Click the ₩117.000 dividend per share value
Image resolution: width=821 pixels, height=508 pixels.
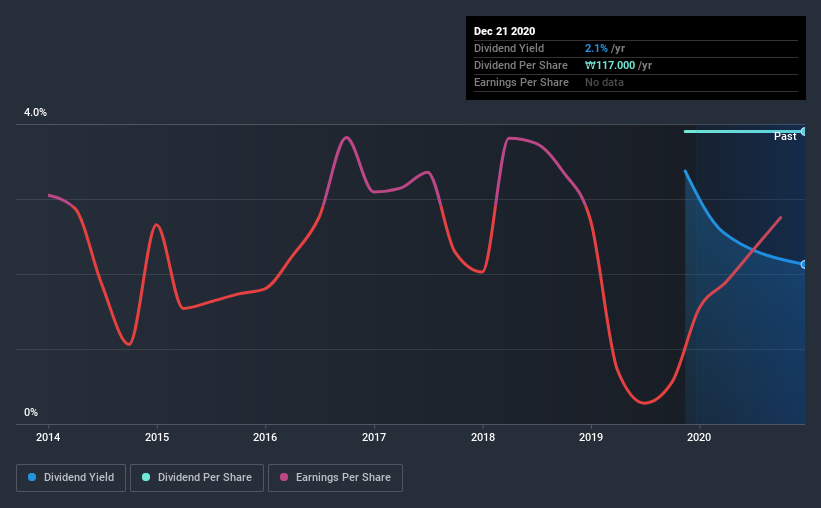610,65
